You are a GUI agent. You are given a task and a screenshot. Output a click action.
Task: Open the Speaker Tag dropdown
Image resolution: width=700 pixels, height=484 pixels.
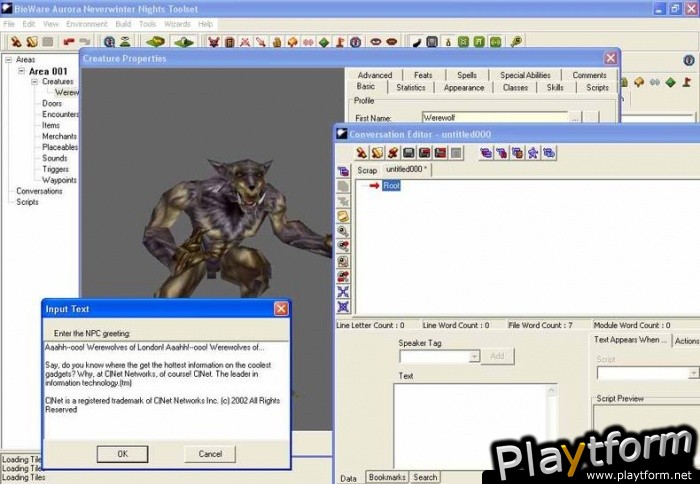click(x=475, y=356)
